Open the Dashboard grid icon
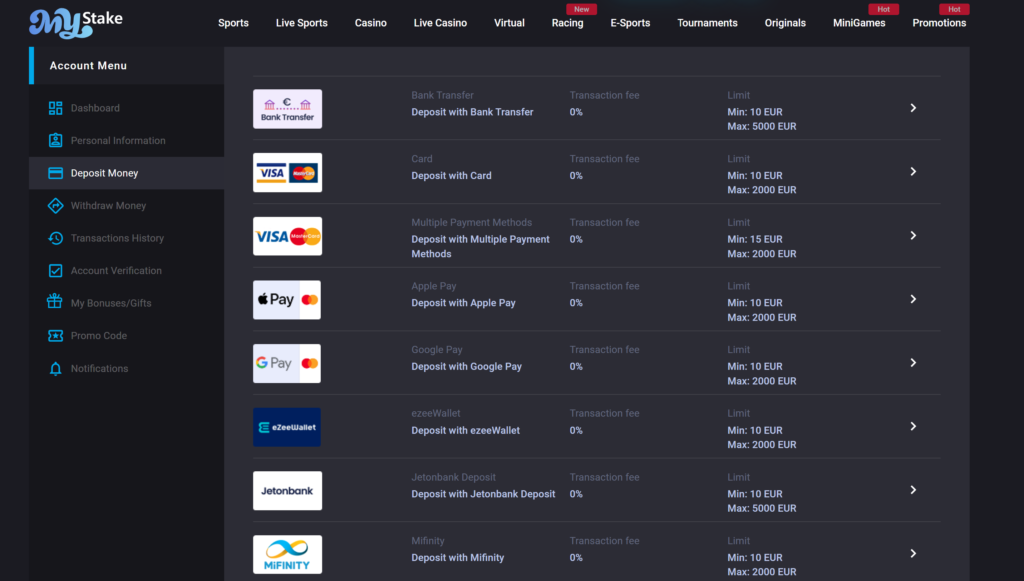1024x581 pixels. [56, 108]
